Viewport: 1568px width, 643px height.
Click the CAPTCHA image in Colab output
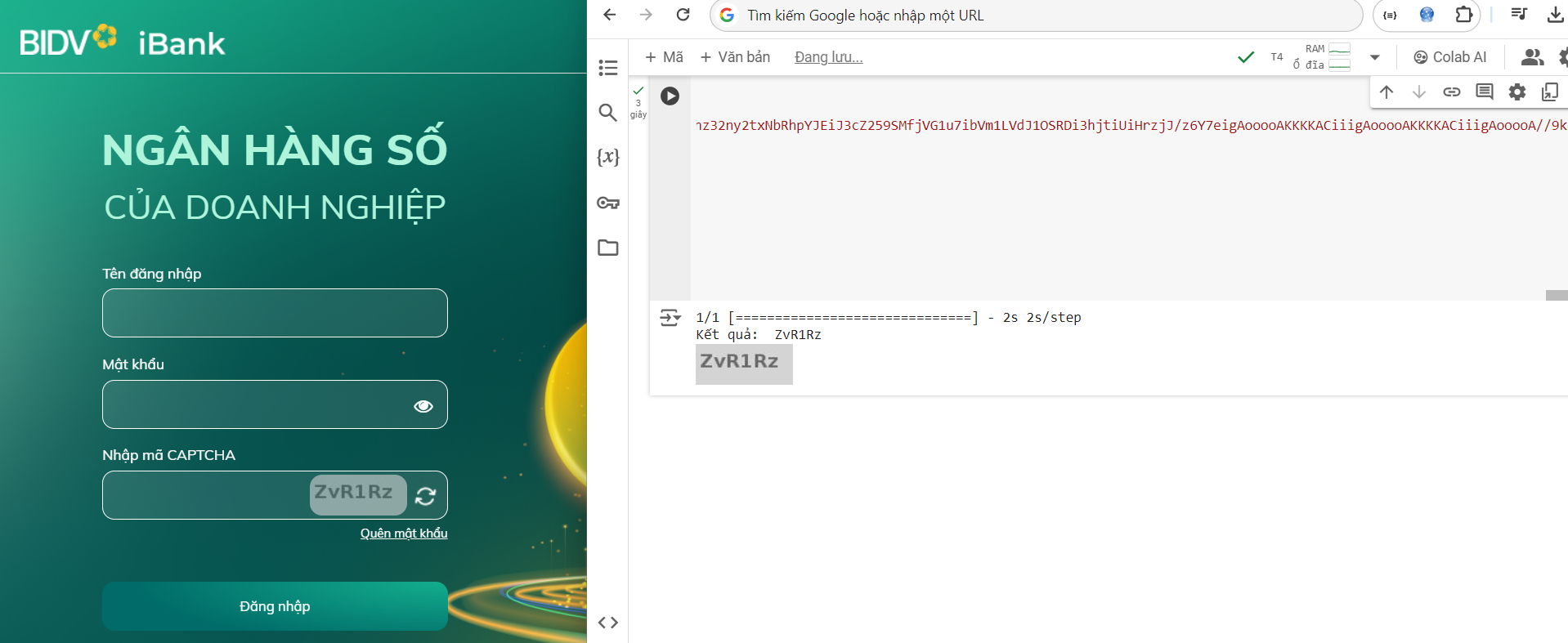[x=744, y=364]
